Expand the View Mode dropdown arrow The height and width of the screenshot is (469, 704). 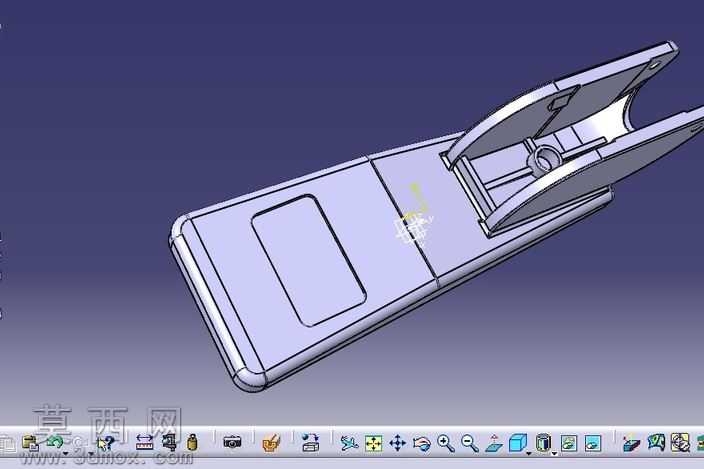554,454
